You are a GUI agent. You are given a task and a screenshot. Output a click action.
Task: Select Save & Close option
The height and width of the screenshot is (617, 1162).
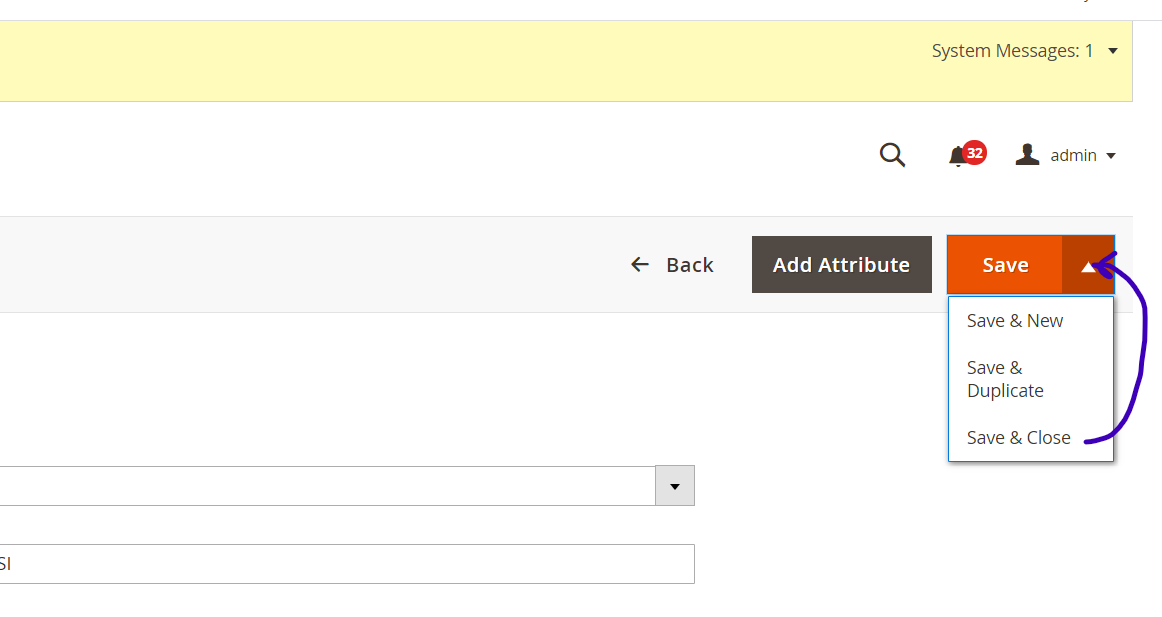point(1018,437)
